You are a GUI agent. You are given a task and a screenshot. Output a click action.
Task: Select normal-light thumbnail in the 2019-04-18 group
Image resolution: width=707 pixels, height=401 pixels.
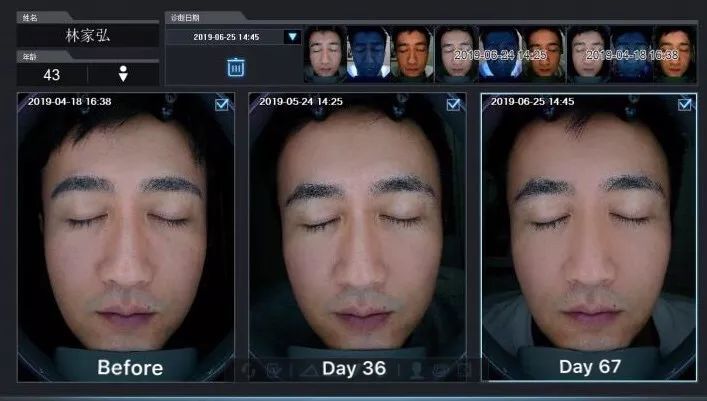(x=588, y=54)
